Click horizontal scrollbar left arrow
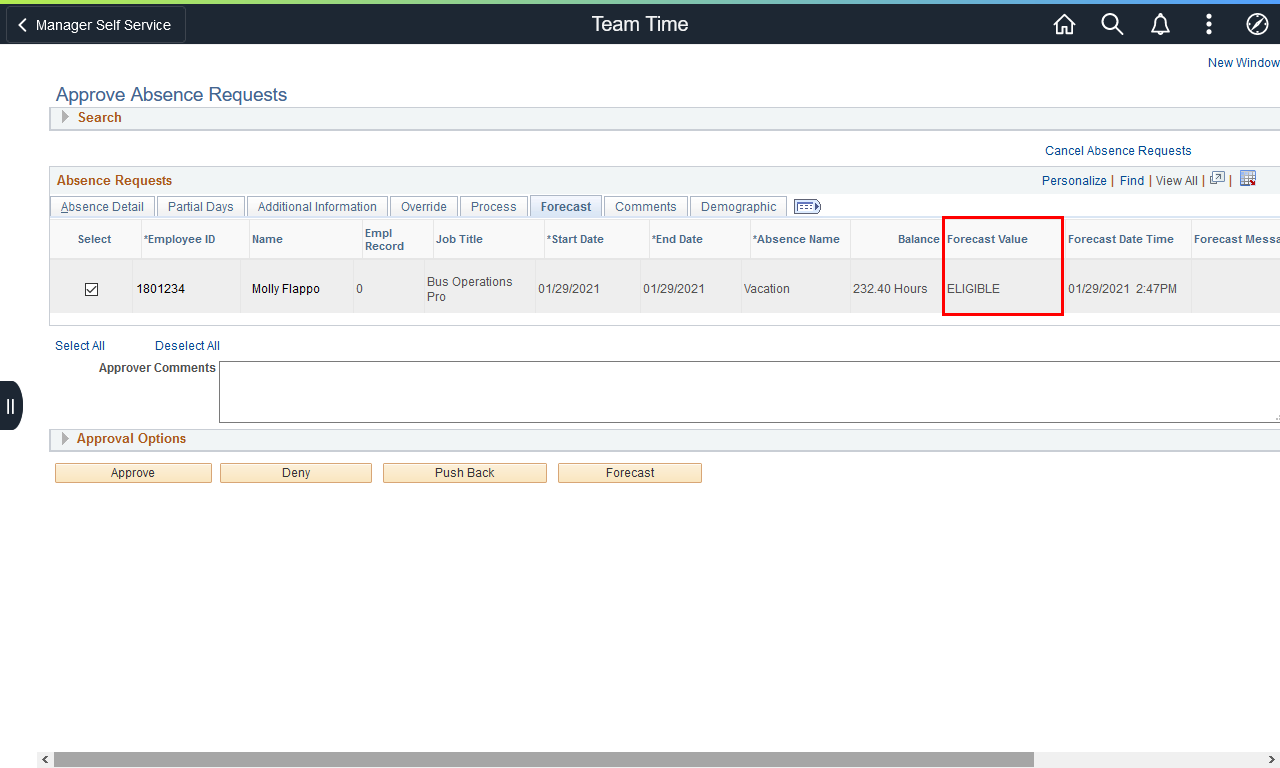 point(43,760)
